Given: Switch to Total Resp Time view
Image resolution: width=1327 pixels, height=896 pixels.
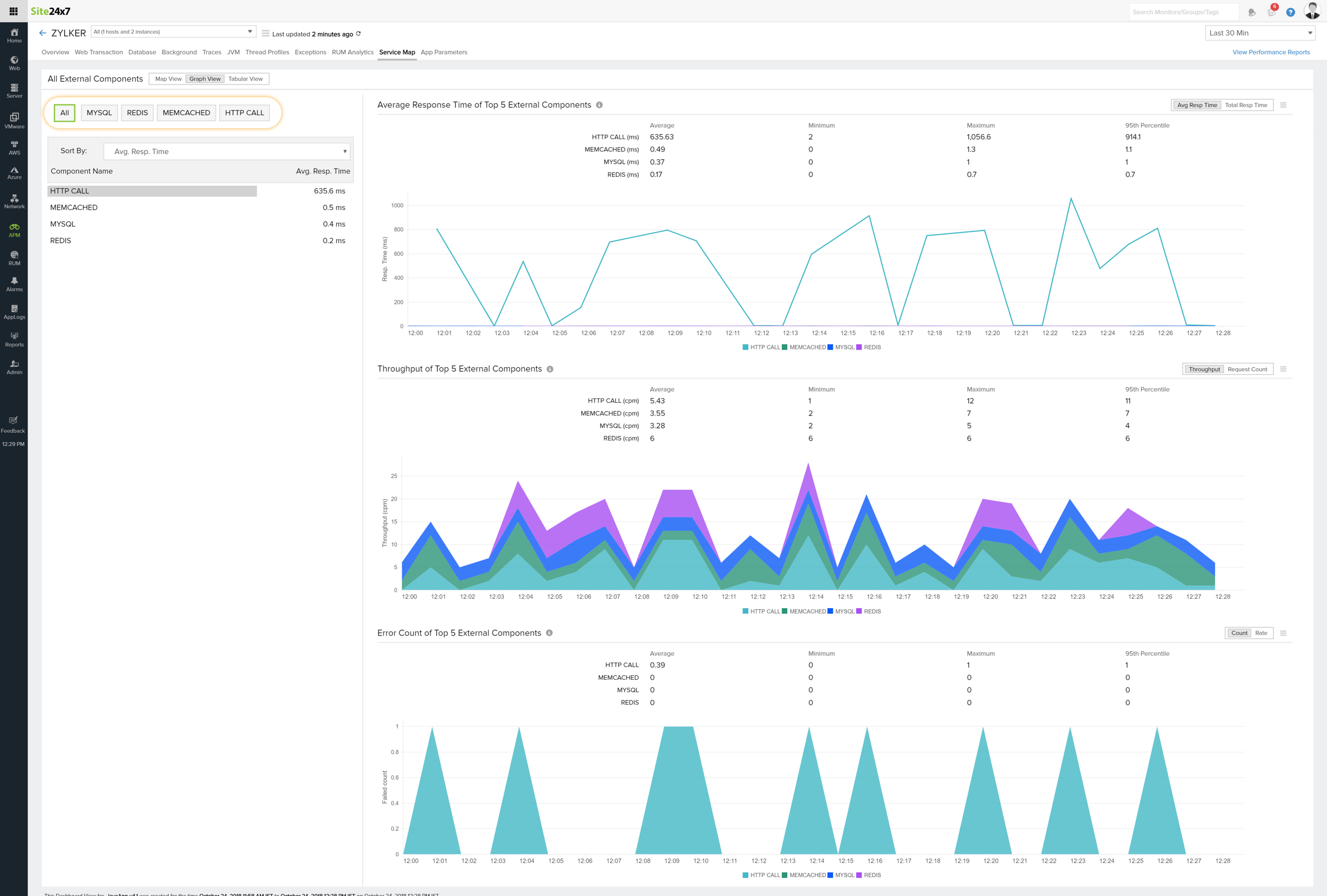Looking at the screenshot, I should click(x=1246, y=105).
